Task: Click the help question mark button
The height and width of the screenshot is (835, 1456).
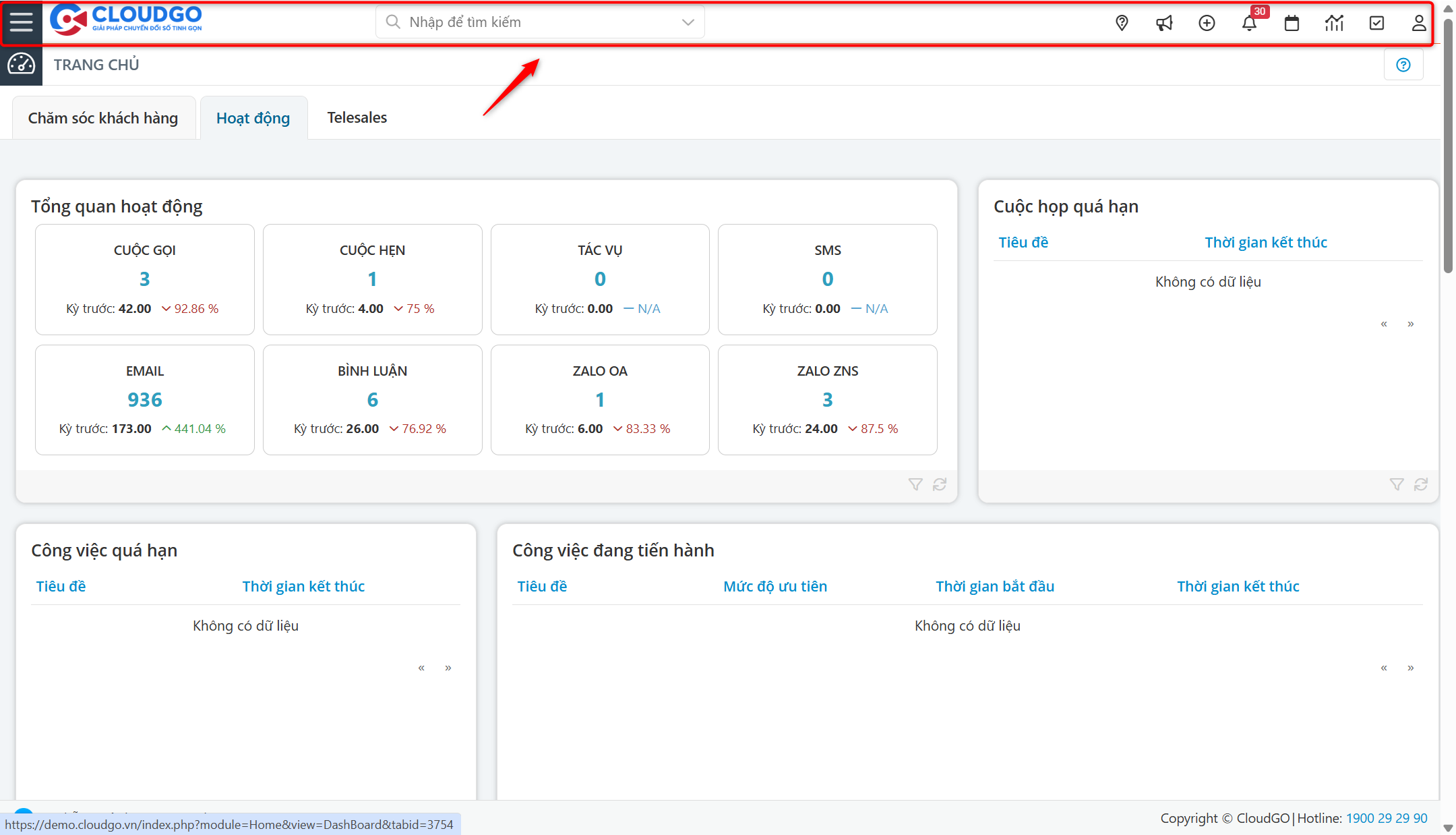Action: pos(1403,65)
